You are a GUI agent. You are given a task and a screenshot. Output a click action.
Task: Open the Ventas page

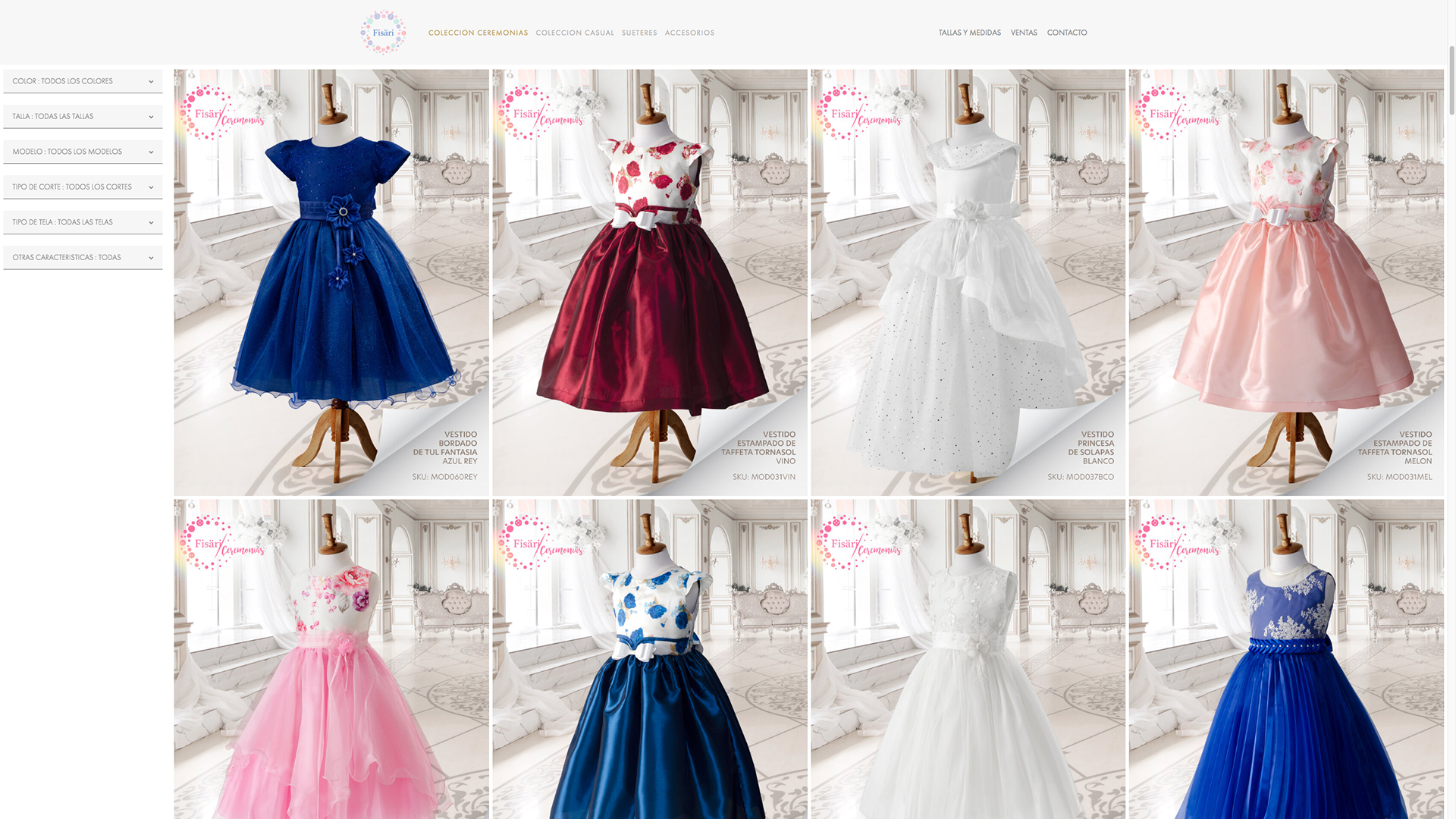(x=1024, y=33)
